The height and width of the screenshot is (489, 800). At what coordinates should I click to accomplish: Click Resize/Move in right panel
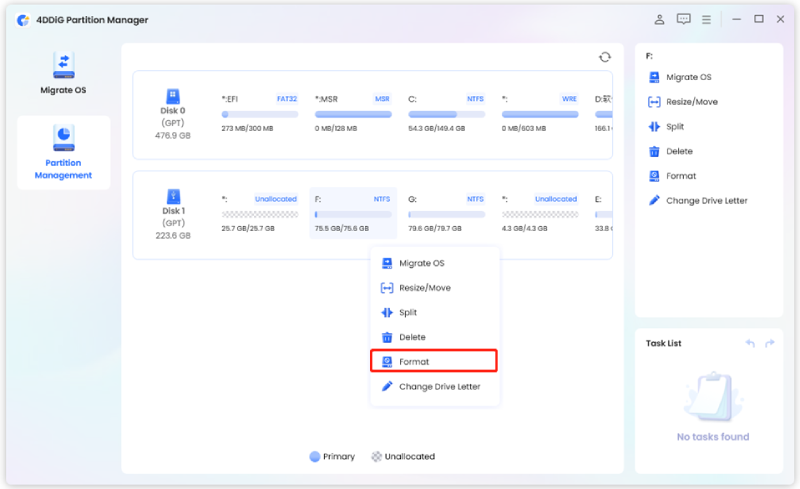coord(692,102)
